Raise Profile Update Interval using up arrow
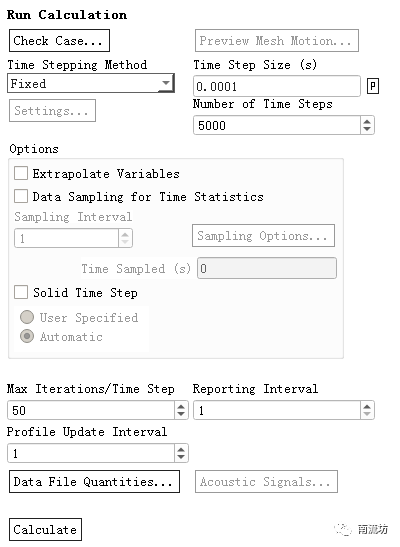 coord(181,449)
